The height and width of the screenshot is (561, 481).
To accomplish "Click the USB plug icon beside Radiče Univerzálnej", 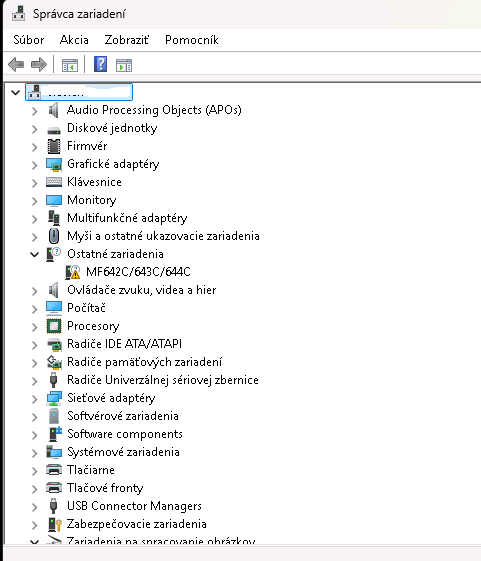I will point(54,380).
